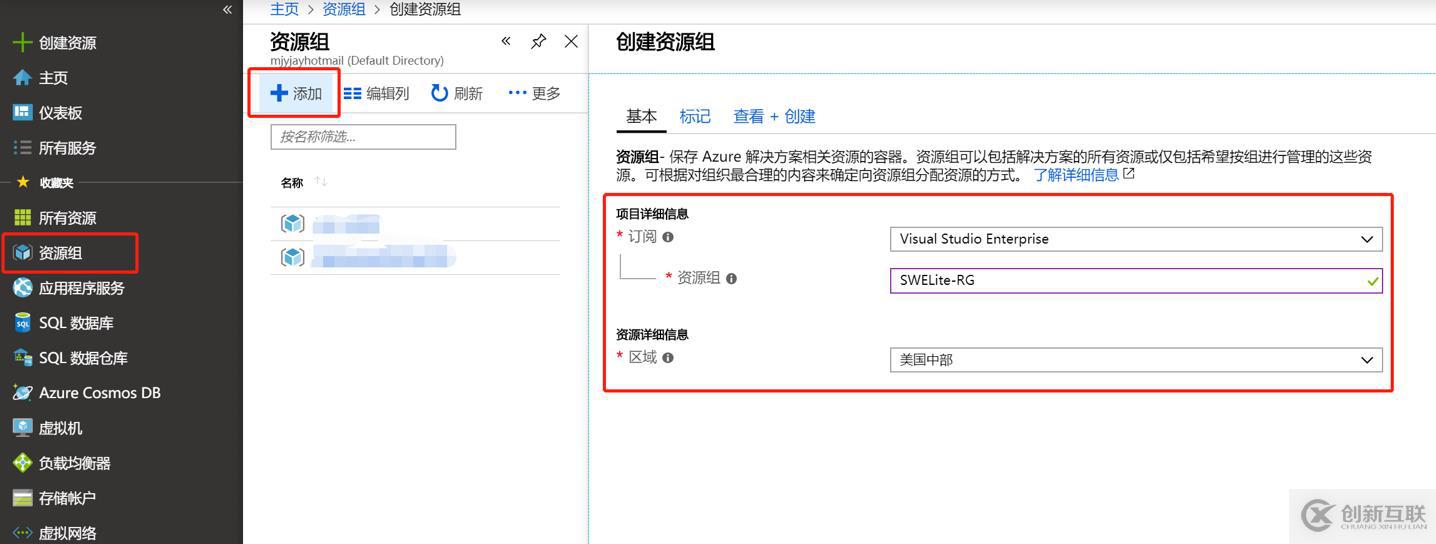Click the green plus icon for 创建资源
Image resolution: width=1436 pixels, height=544 pixels.
[22, 43]
